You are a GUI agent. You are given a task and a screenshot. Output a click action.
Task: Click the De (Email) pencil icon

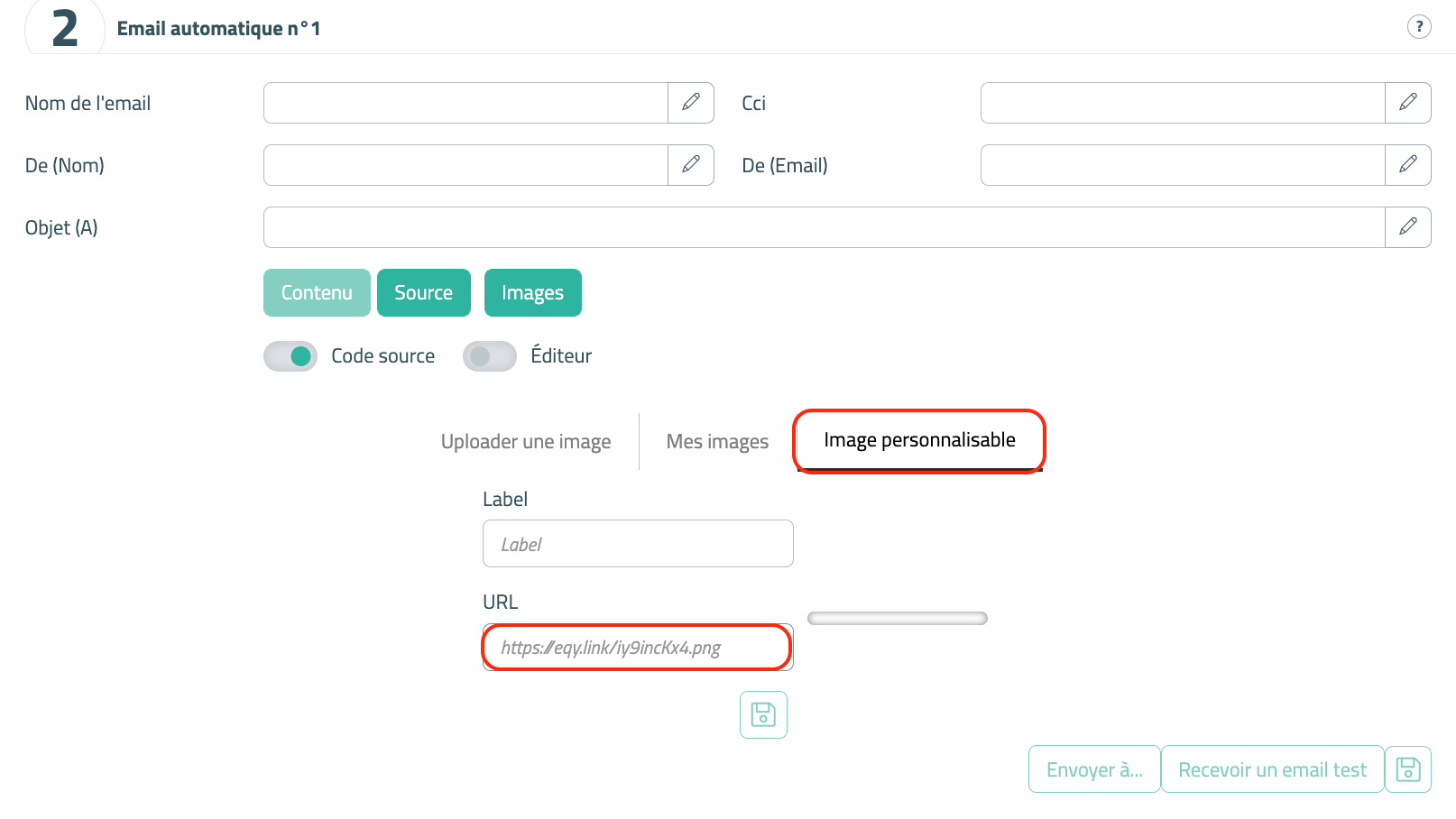tap(1407, 165)
